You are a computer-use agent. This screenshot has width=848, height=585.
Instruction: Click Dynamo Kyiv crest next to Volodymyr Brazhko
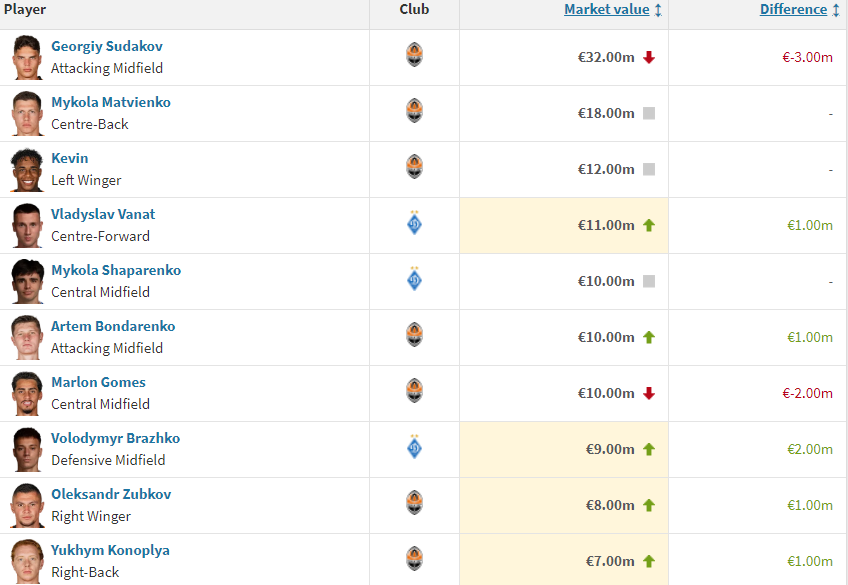click(414, 447)
